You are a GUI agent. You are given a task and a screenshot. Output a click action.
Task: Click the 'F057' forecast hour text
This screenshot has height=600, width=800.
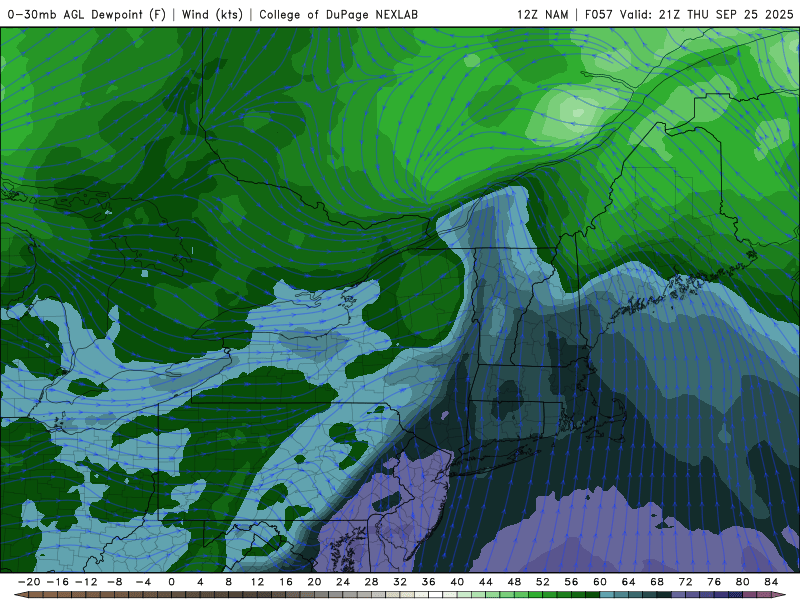598,14
